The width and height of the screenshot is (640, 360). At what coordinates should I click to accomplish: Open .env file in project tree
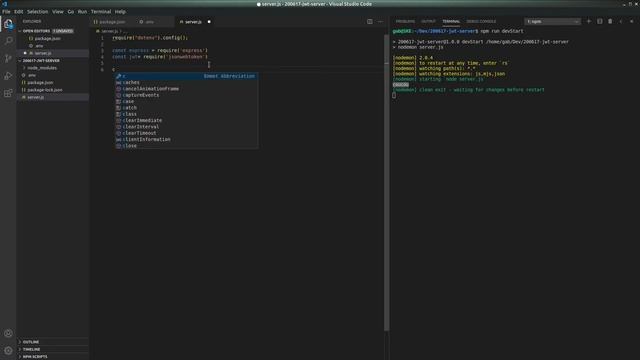pos(53,75)
